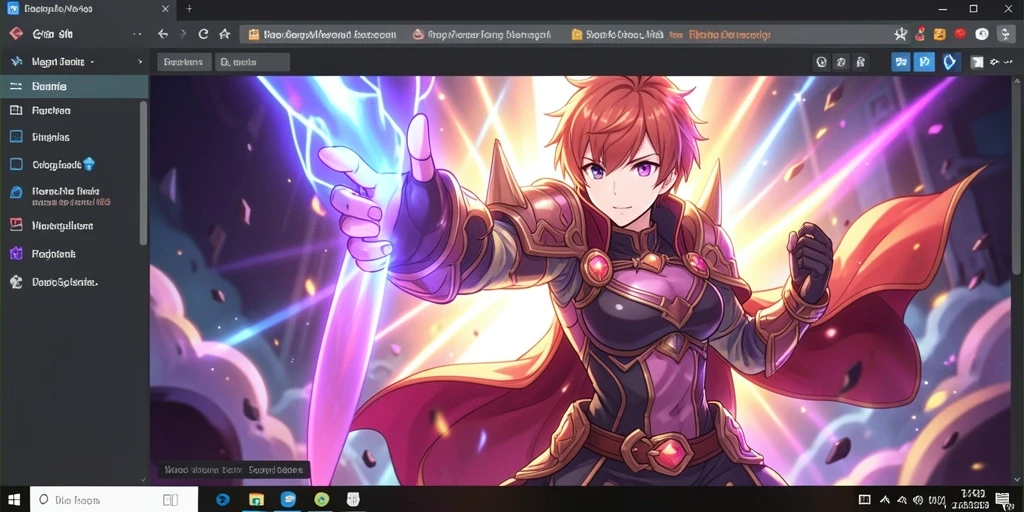The width and height of the screenshot is (1024, 512).
Task: Click the down arrow at the sidebar scrollbar bottom
Action: coord(144,480)
